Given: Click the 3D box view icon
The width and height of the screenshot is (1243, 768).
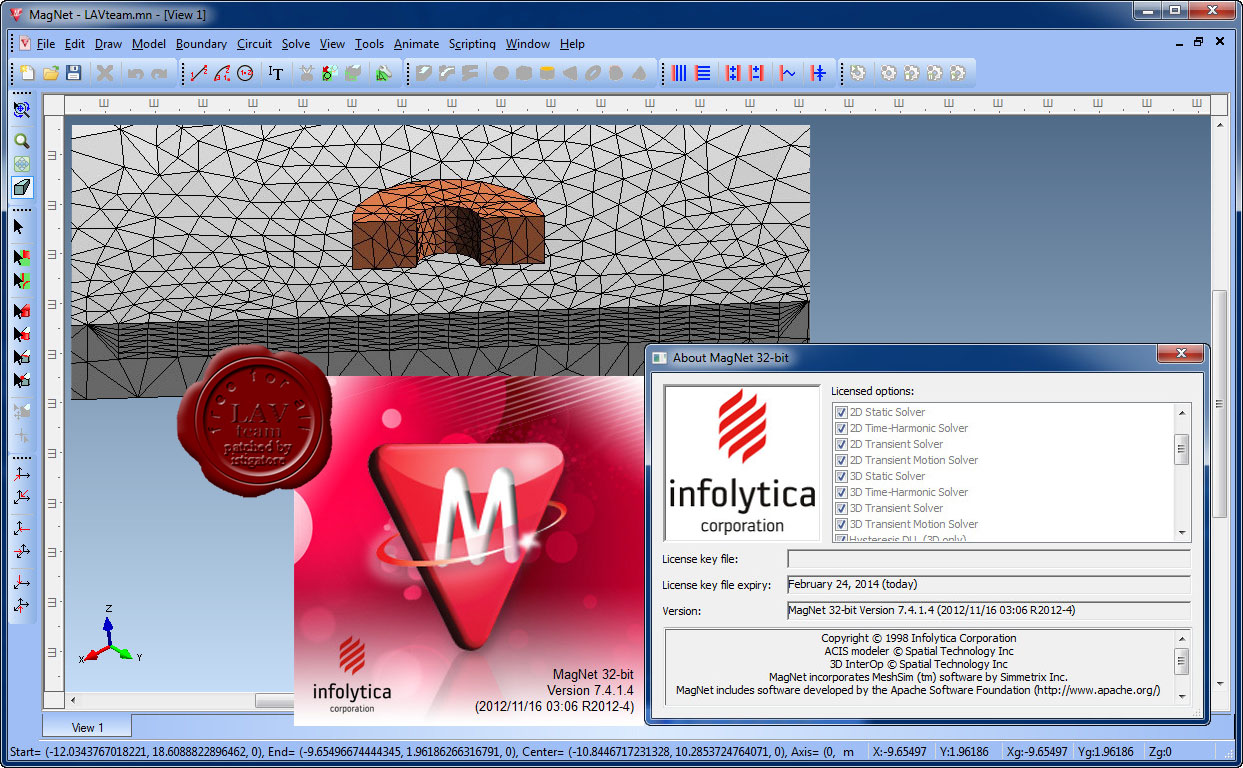Looking at the screenshot, I should point(21,187).
